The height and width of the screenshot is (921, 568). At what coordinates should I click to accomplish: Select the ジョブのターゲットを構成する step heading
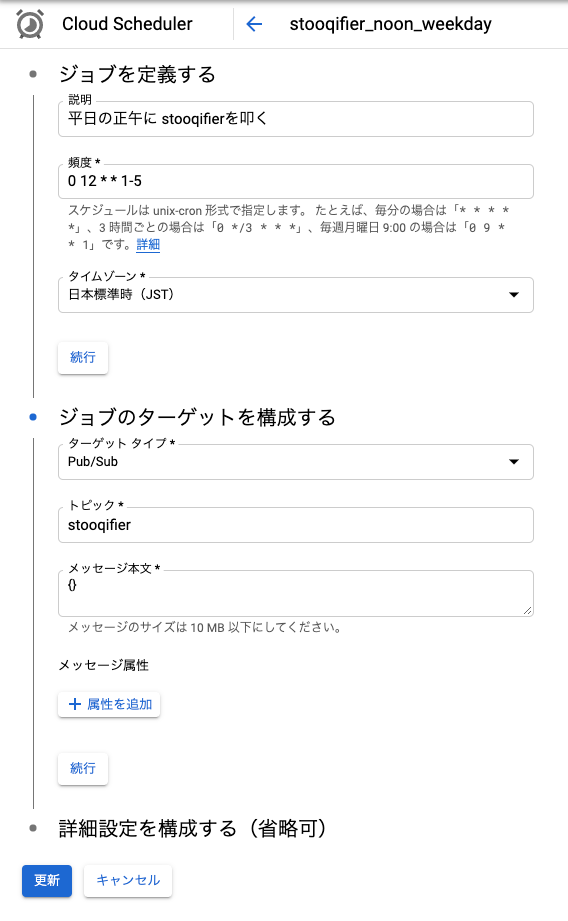point(197,417)
